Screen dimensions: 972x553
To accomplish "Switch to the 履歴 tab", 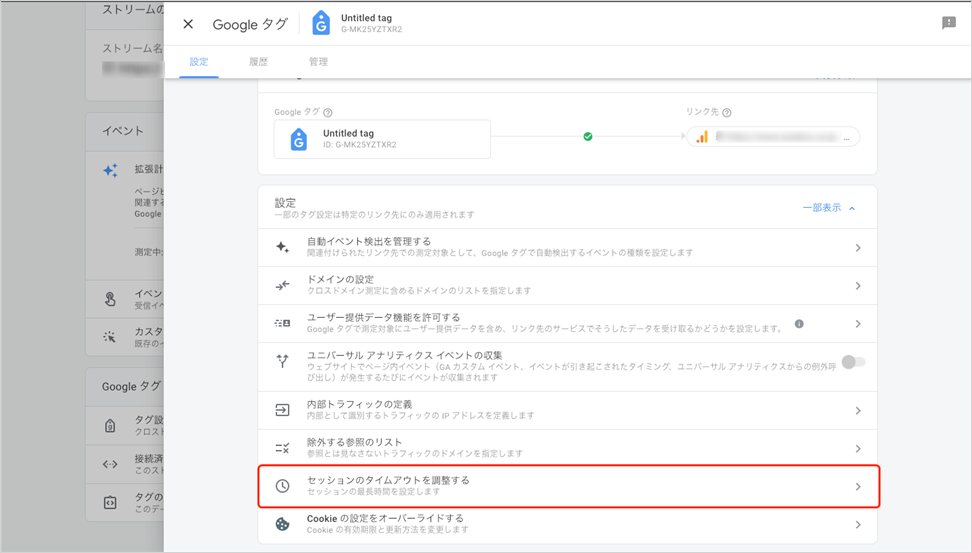I will 258,61.
